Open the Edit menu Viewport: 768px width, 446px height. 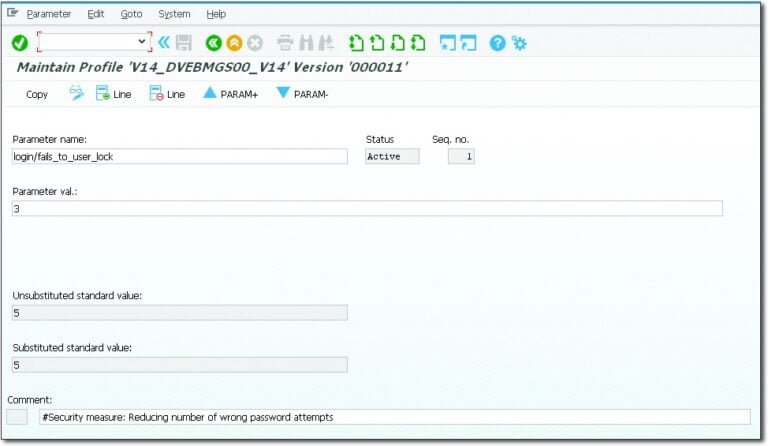pos(96,14)
